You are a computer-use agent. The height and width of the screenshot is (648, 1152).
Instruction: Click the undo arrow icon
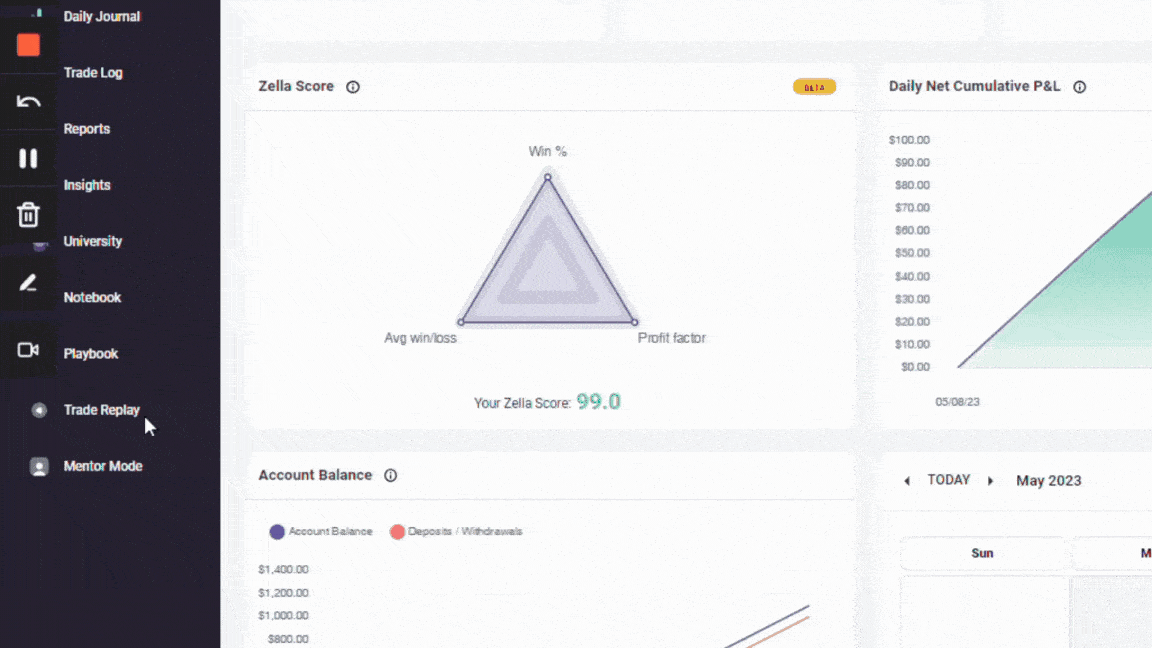28,101
